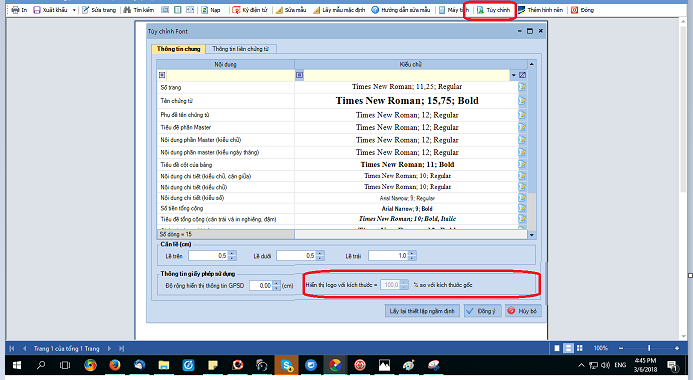The height and width of the screenshot is (380, 693).
Task: Adjust Lề dưới value with stepper arrows
Action: pyautogui.click(x=320, y=256)
